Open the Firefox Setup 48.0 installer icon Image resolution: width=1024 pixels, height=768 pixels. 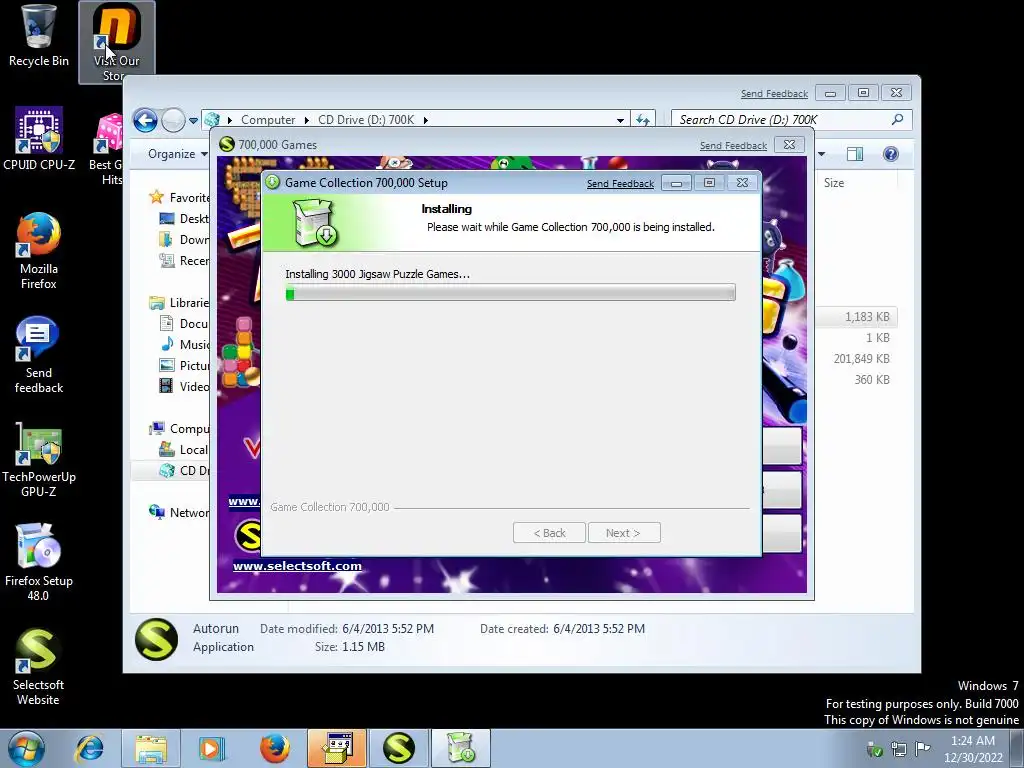[39, 562]
